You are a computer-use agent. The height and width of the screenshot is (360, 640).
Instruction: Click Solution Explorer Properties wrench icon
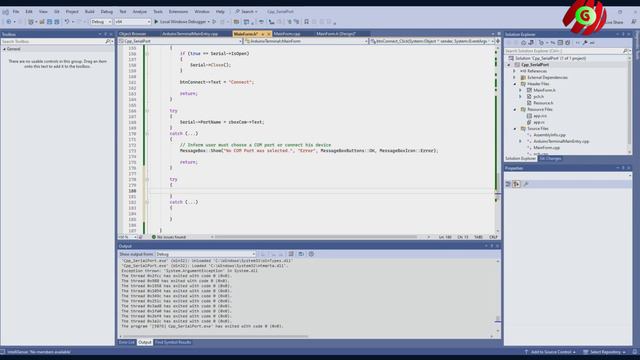point(585,42)
